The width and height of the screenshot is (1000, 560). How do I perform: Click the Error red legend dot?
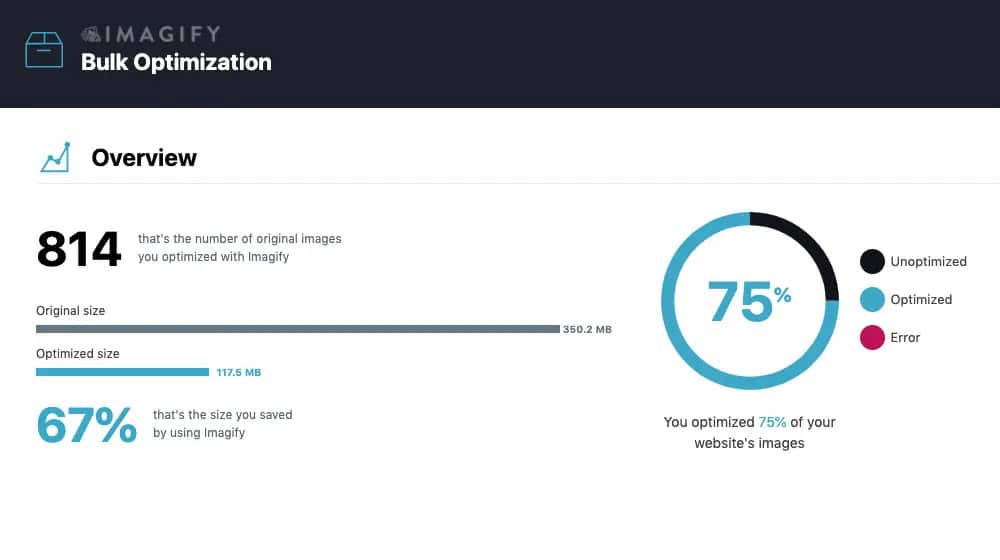click(872, 337)
